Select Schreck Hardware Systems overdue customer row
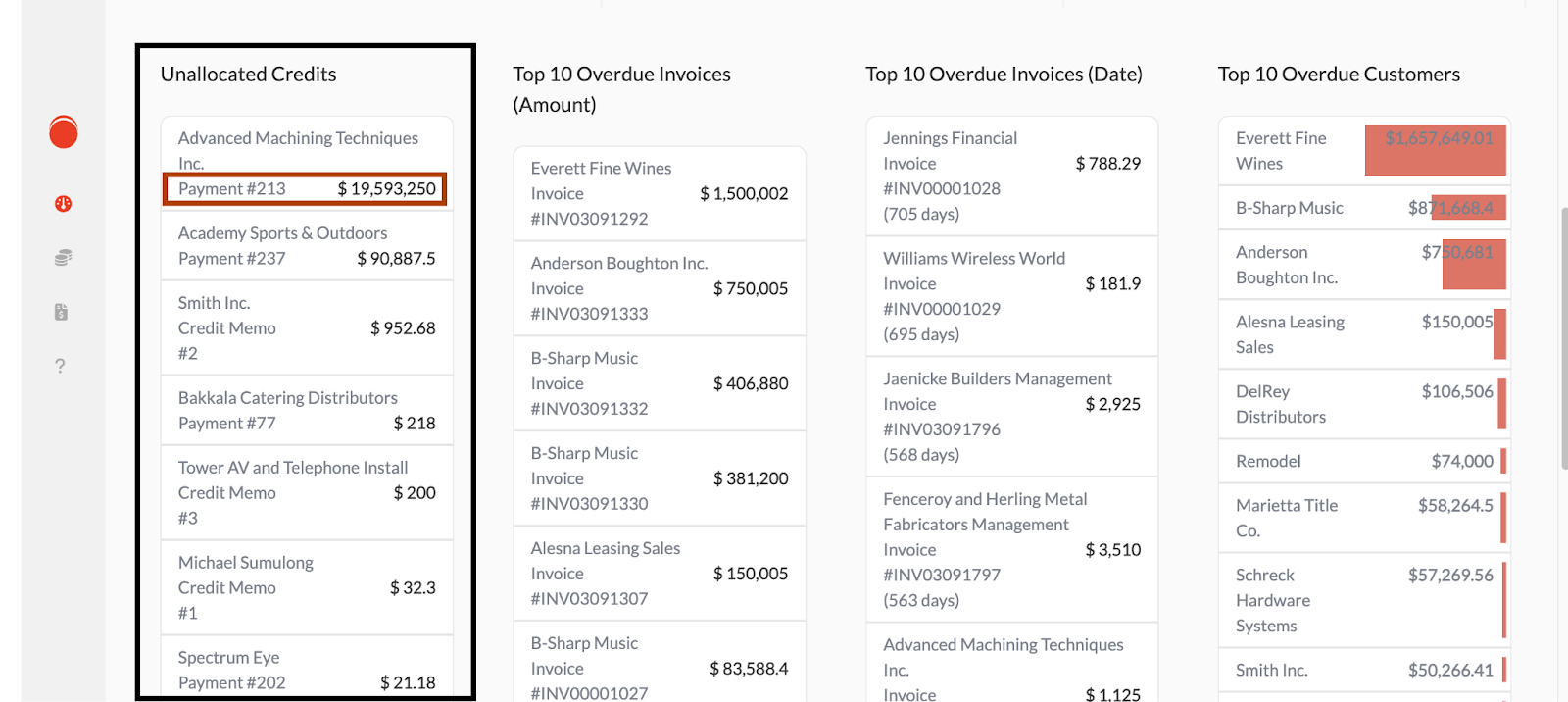 tap(1364, 600)
